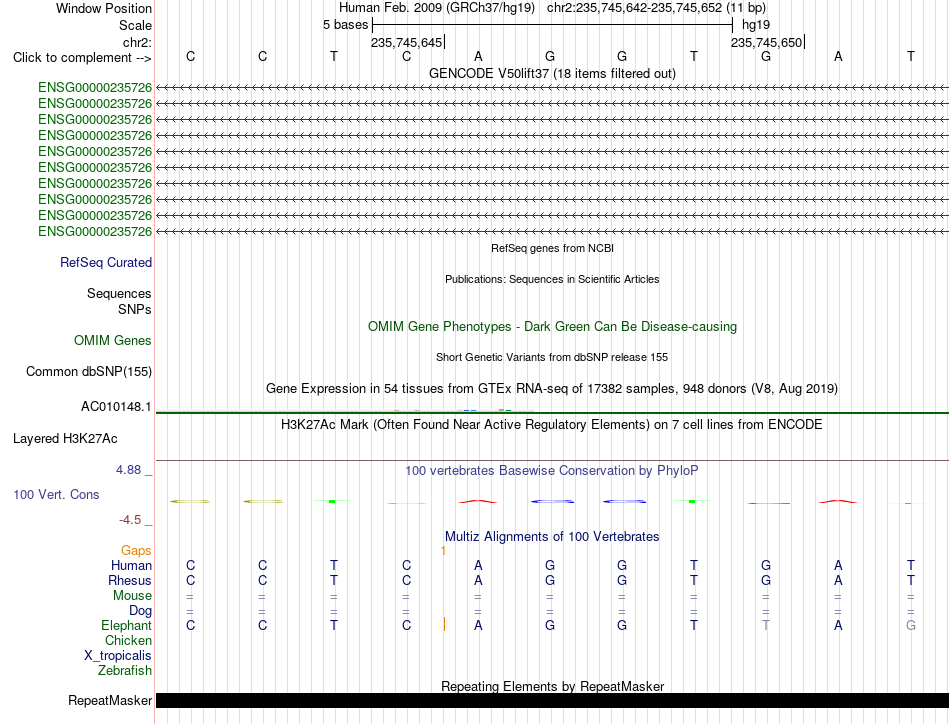Open the GENCODE V50lift37 track title
Viewport: 950px width, 724px height.
pos(552,73)
